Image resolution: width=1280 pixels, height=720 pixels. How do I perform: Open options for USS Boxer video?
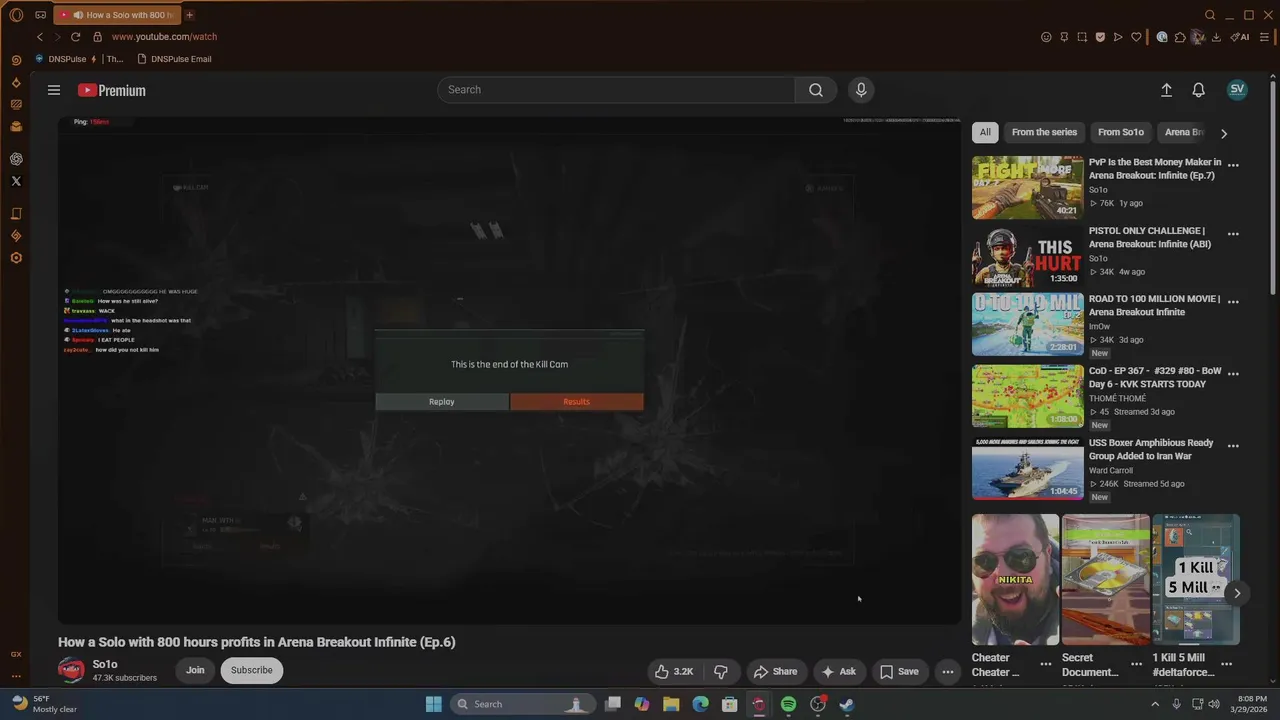pyautogui.click(x=1233, y=445)
